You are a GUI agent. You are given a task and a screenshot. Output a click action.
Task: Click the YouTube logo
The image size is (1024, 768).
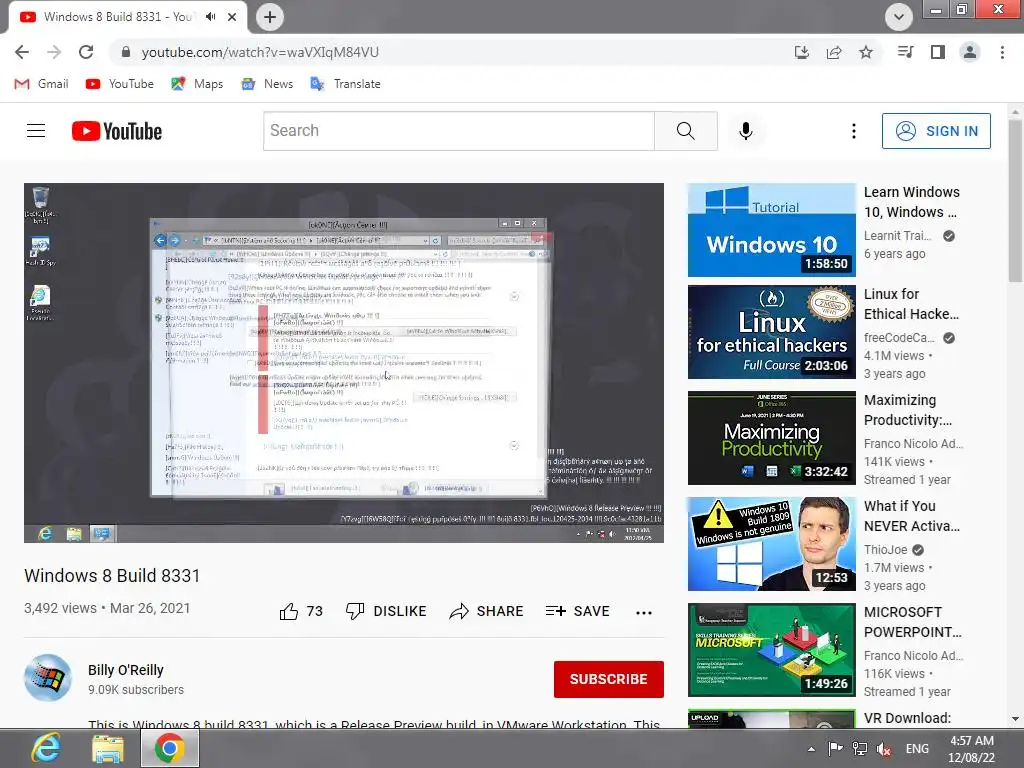coord(117,131)
